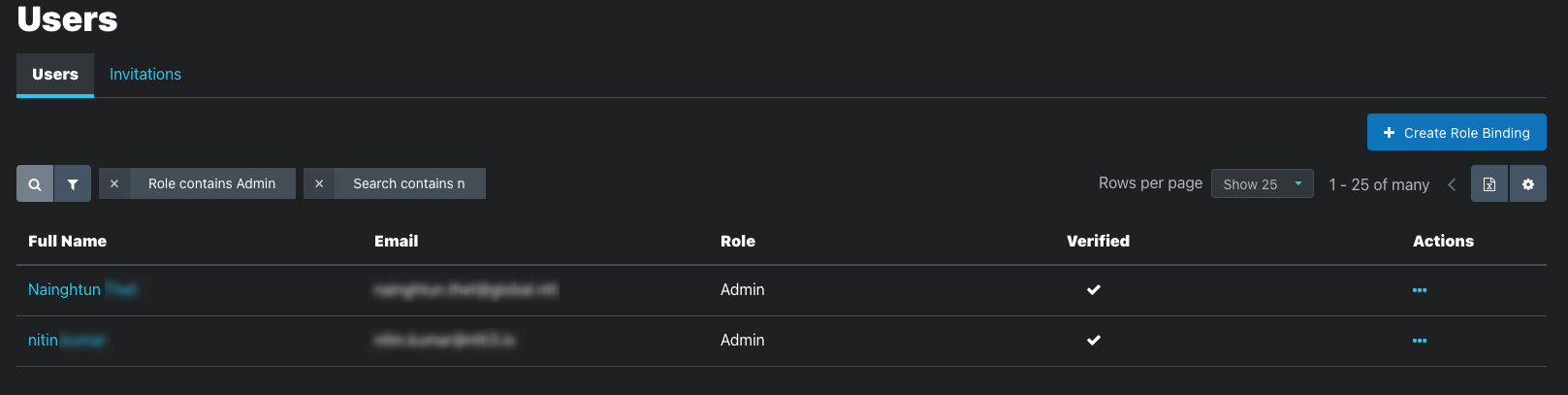The height and width of the screenshot is (395, 1568).
Task: Sort by Email column header
Action: click(x=397, y=241)
